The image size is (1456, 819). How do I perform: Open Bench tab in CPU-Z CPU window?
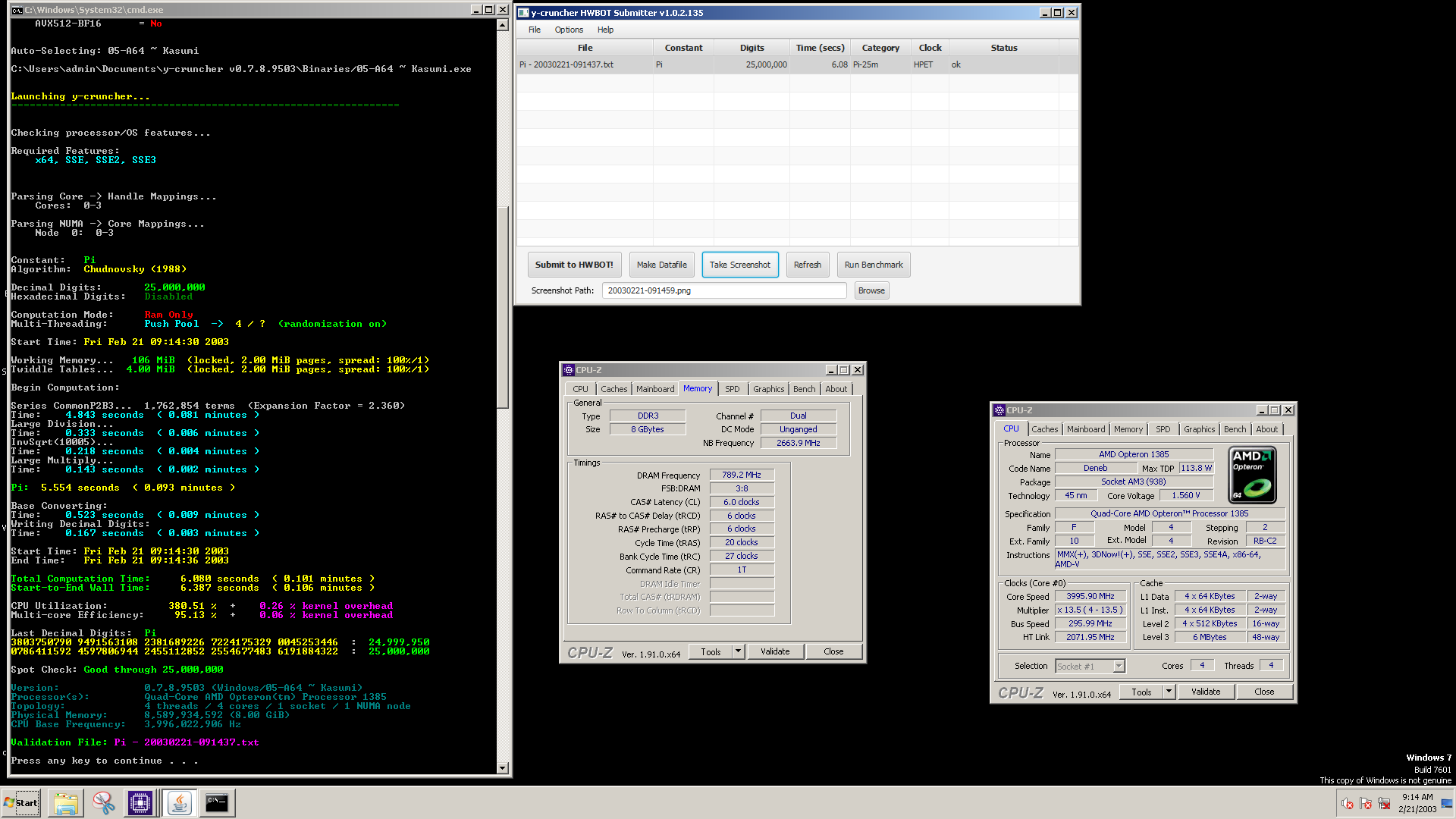point(1235,429)
